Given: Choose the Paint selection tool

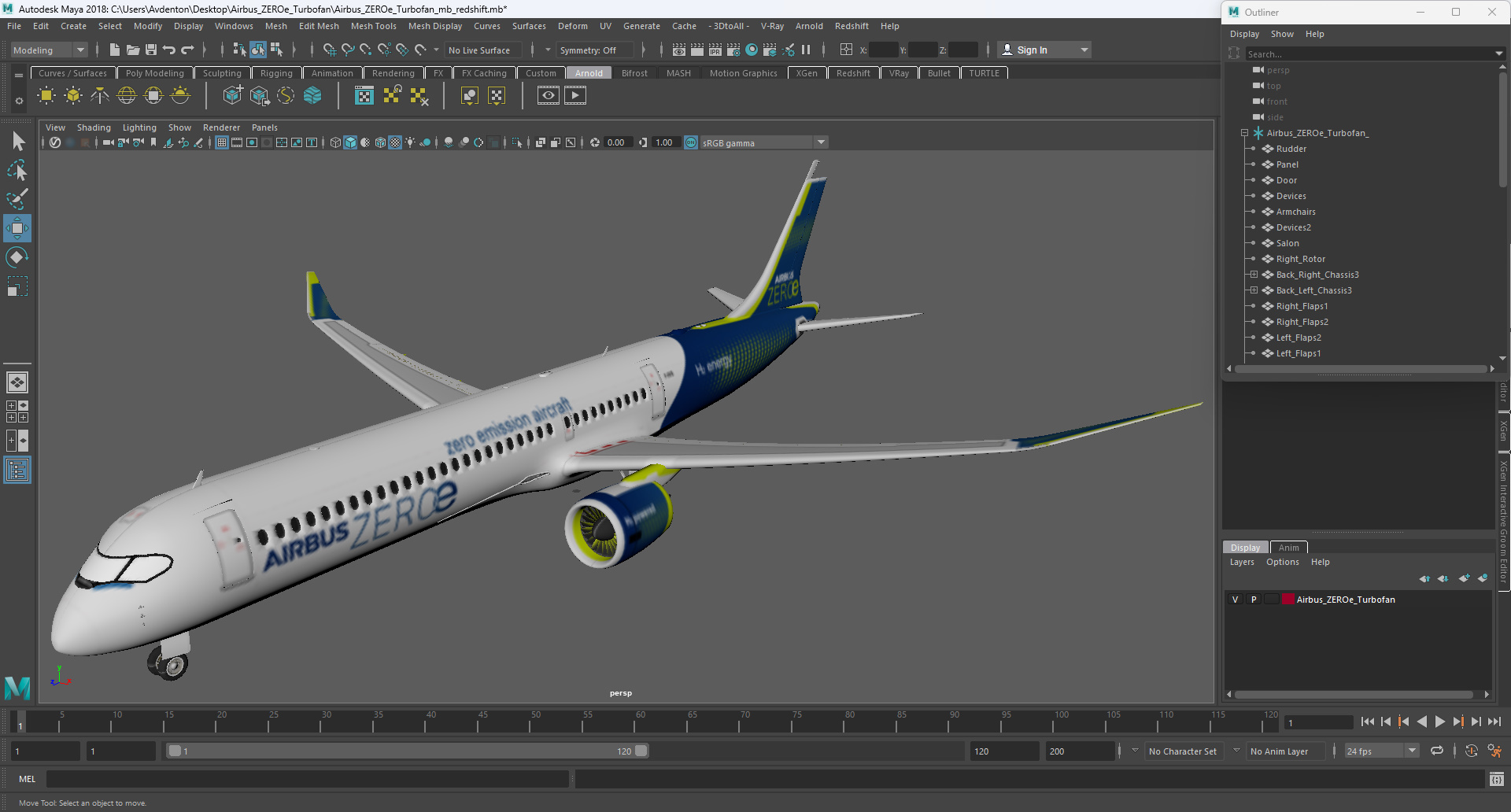Looking at the screenshot, I should pyautogui.click(x=17, y=199).
